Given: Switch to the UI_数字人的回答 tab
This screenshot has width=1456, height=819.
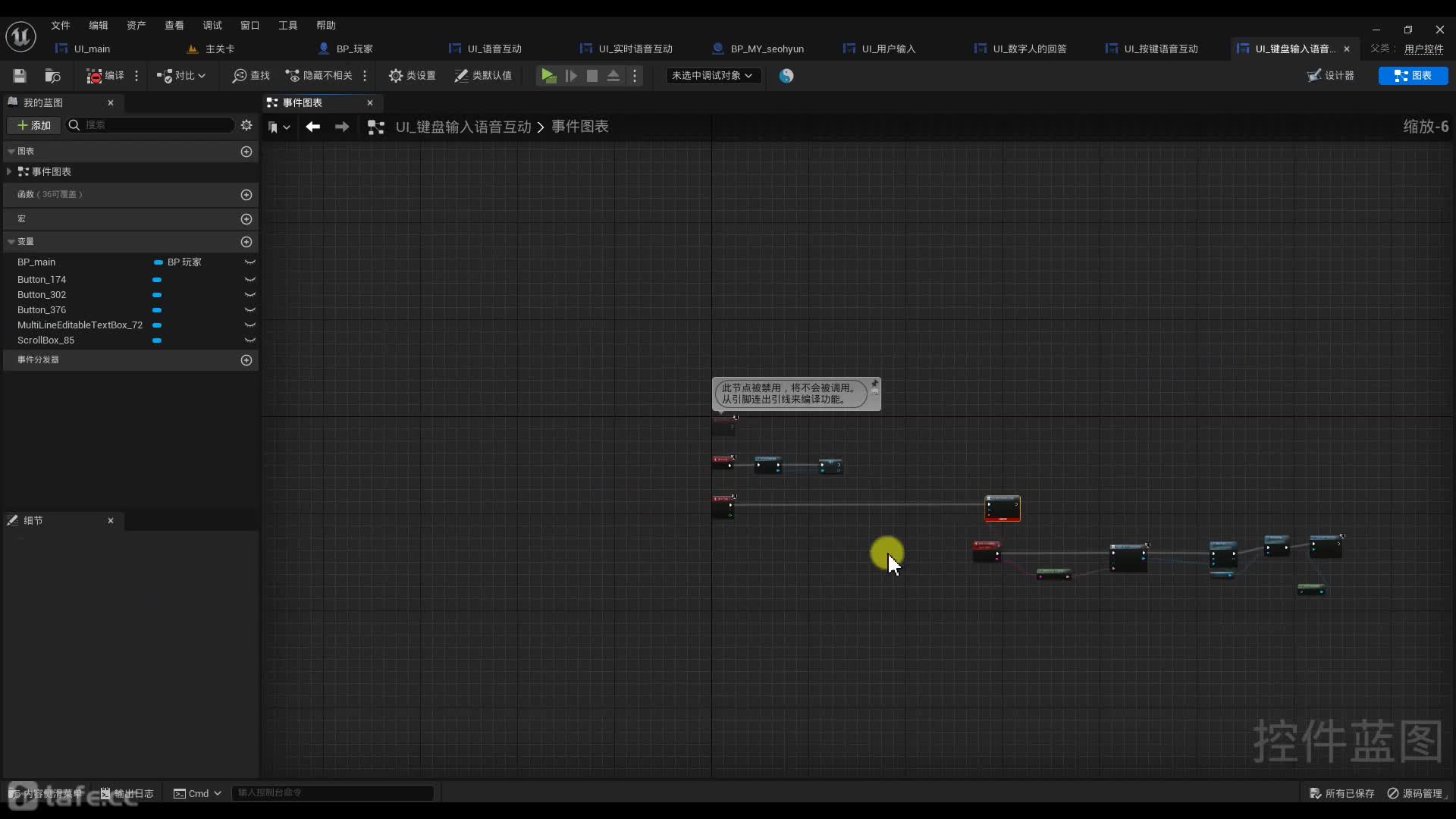Looking at the screenshot, I should (1029, 49).
